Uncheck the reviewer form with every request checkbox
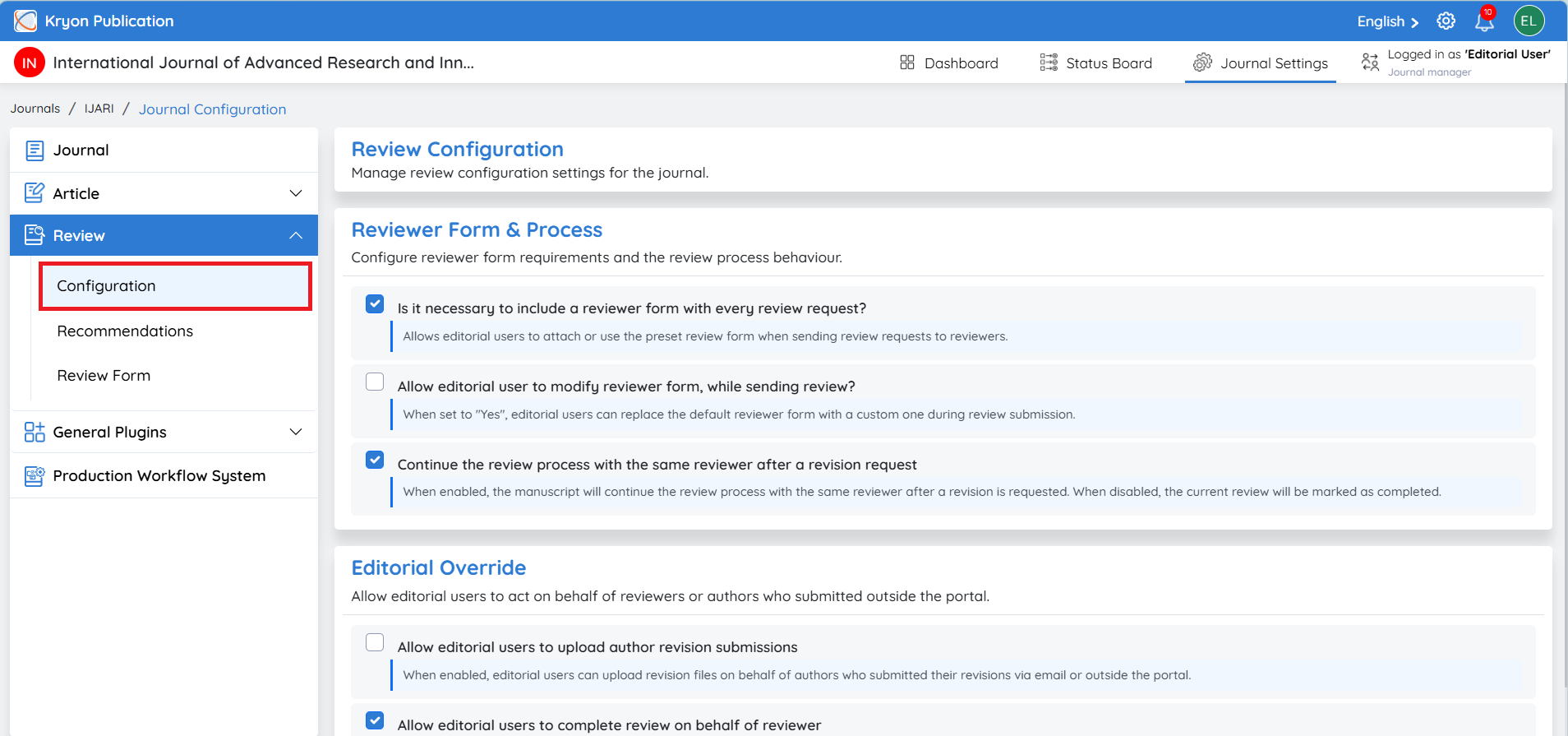Image resolution: width=1568 pixels, height=736 pixels. 375,304
